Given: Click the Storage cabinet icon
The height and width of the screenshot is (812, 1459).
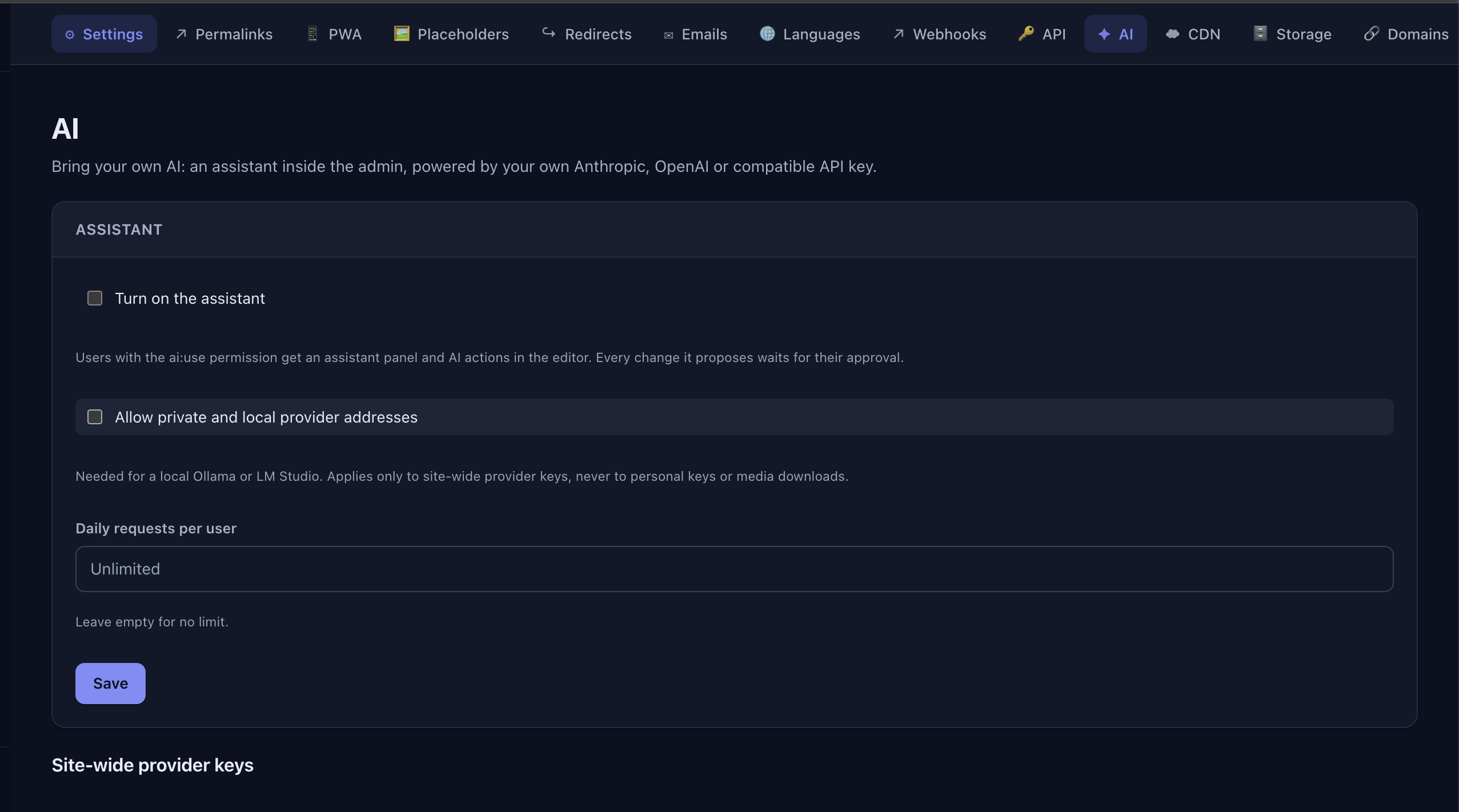Looking at the screenshot, I should pyautogui.click(x=1260, y=34).
